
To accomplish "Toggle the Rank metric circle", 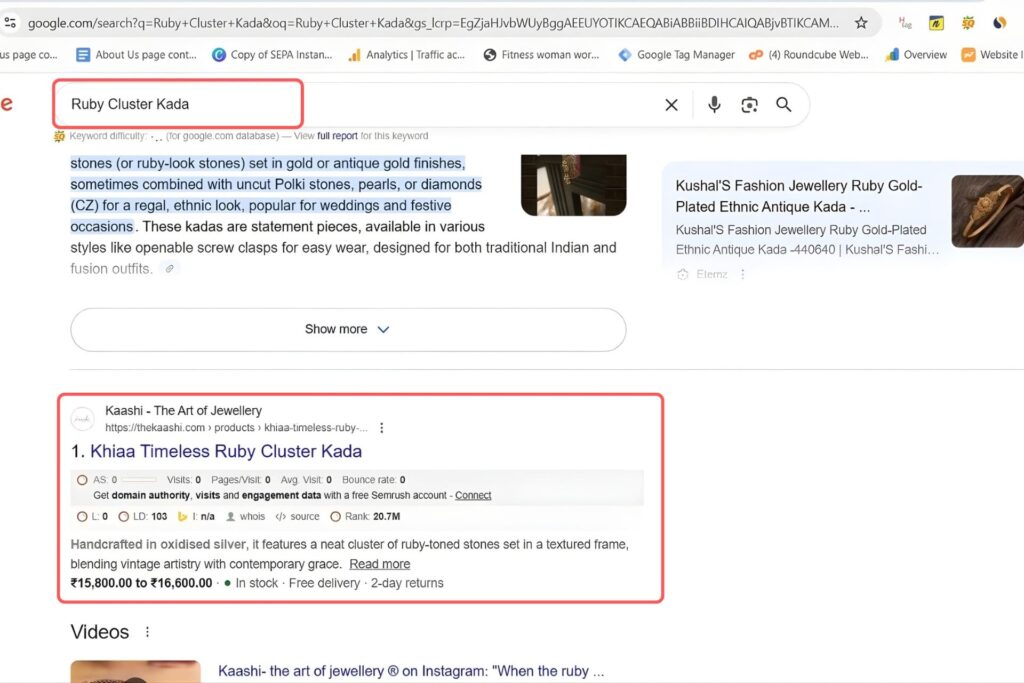I will [x=337, y=516].
